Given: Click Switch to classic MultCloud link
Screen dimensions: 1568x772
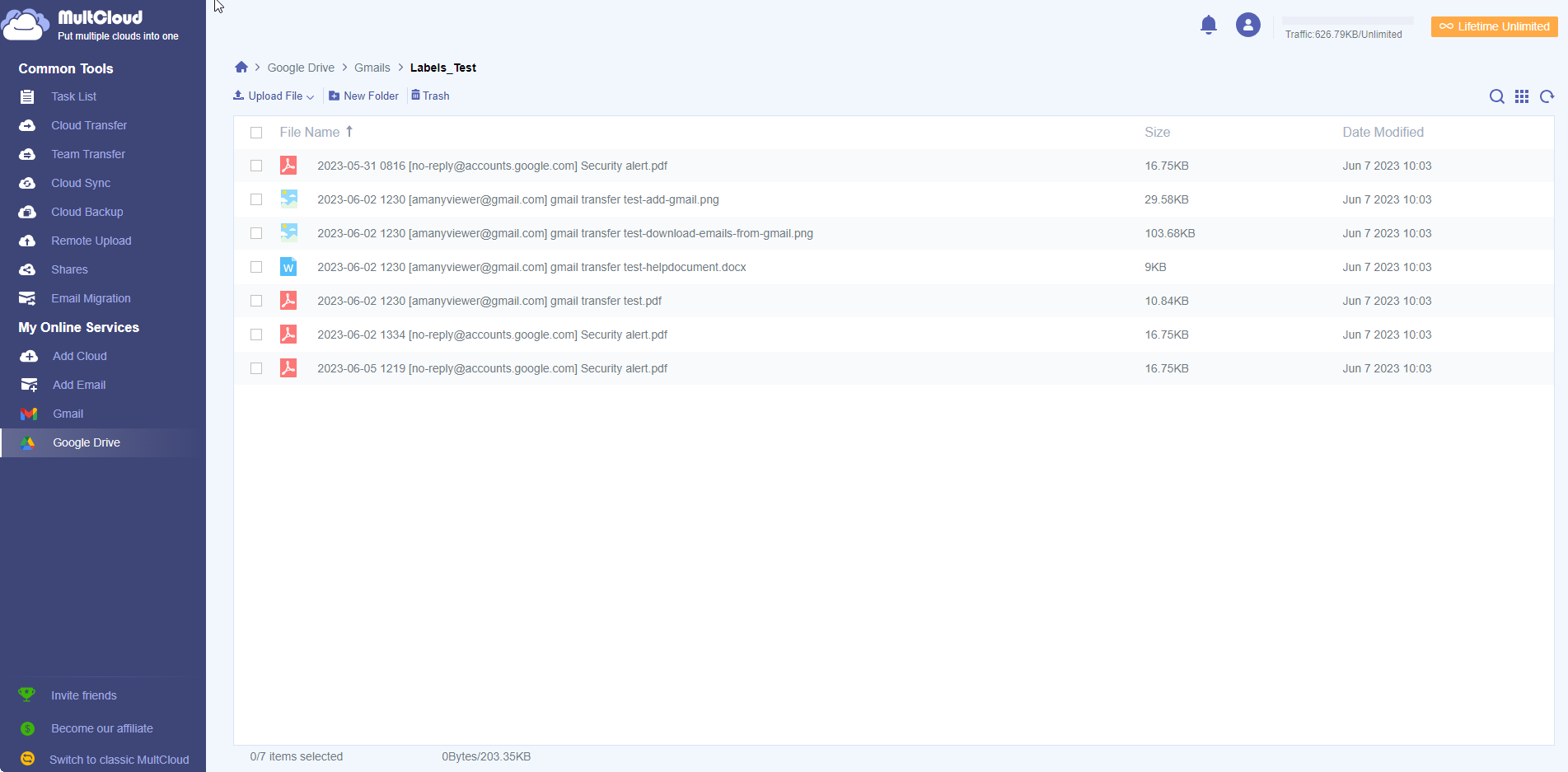Looking at the screenshot, I should tap(119, 760).
